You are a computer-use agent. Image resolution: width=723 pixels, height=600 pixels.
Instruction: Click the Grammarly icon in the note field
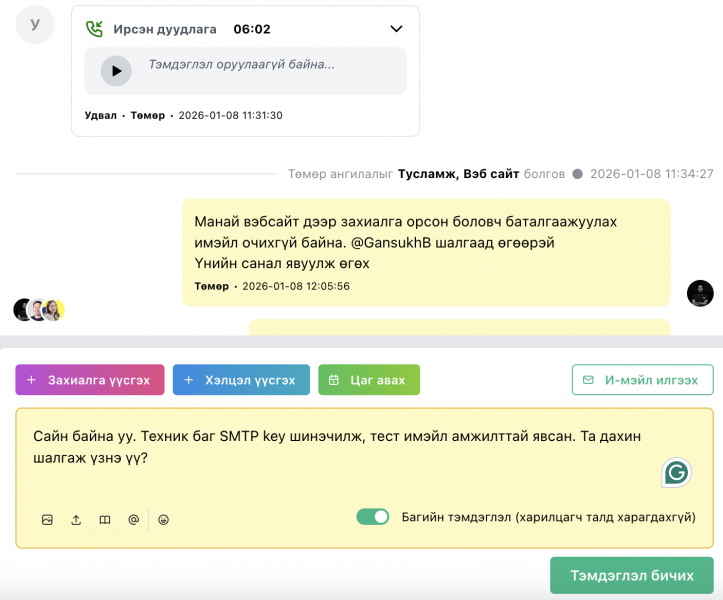coord(677,473)
